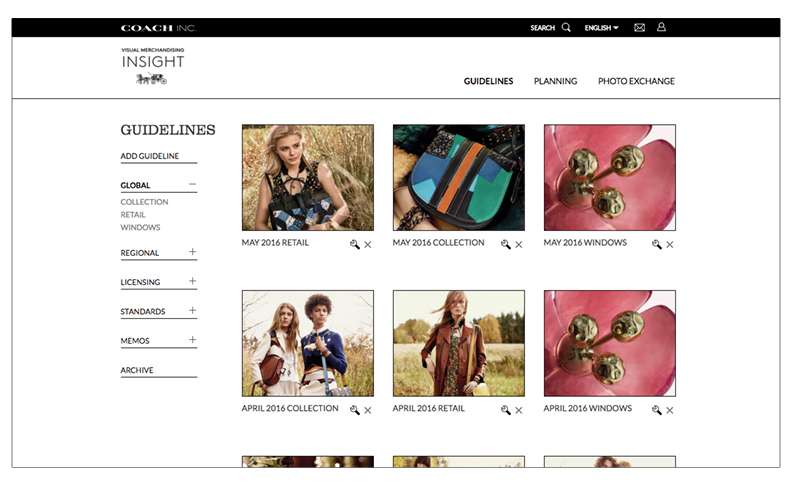The image size is (792, 486).
Task: Open the Archive link in sidebar
Action: (137, 370)
